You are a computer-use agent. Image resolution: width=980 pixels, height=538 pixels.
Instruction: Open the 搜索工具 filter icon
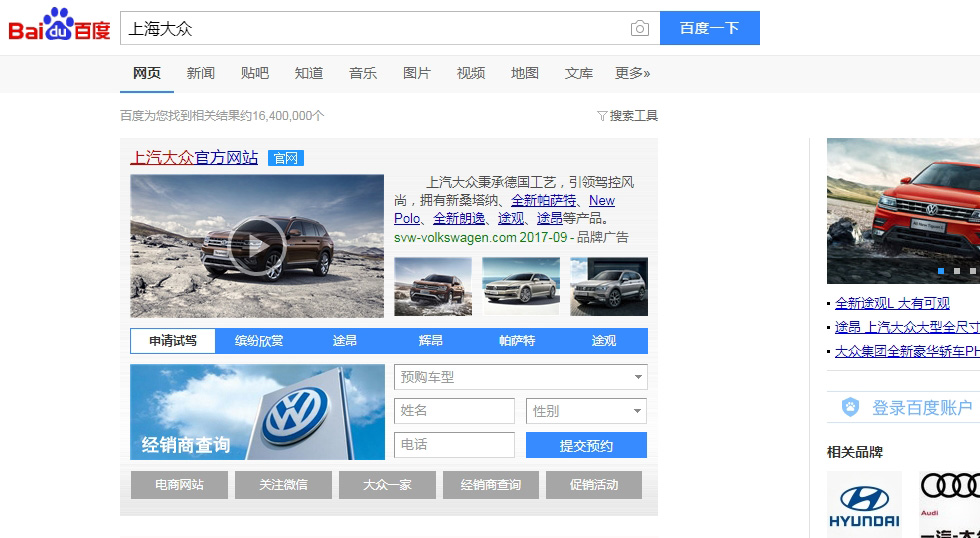click(x=602, y=116)
